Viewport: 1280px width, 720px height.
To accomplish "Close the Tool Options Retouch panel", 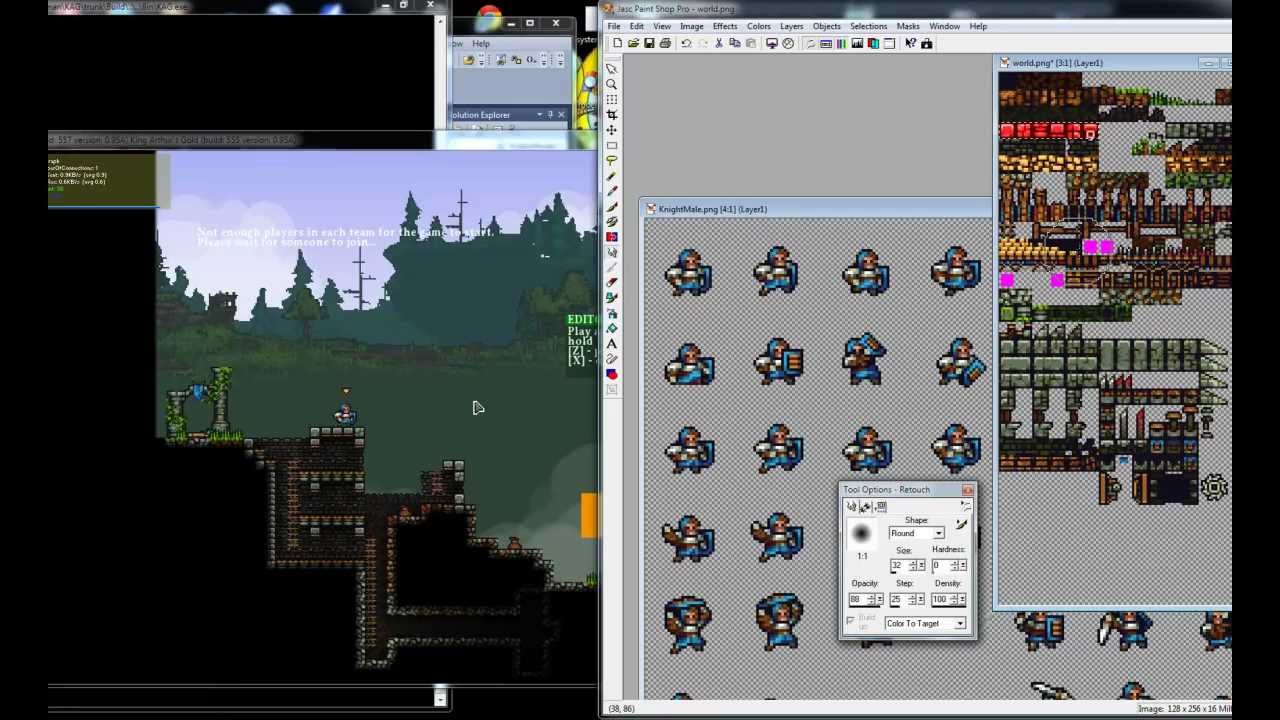I will click(968, 490).
